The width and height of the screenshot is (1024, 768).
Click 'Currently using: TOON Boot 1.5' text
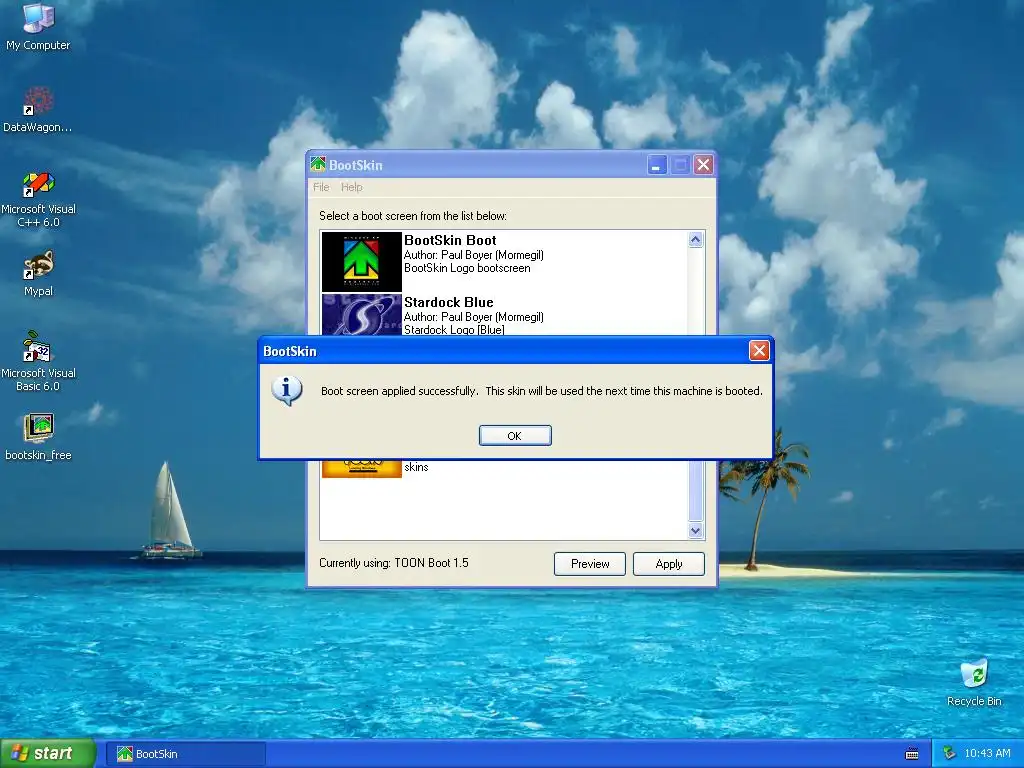(x=394, y=563)
